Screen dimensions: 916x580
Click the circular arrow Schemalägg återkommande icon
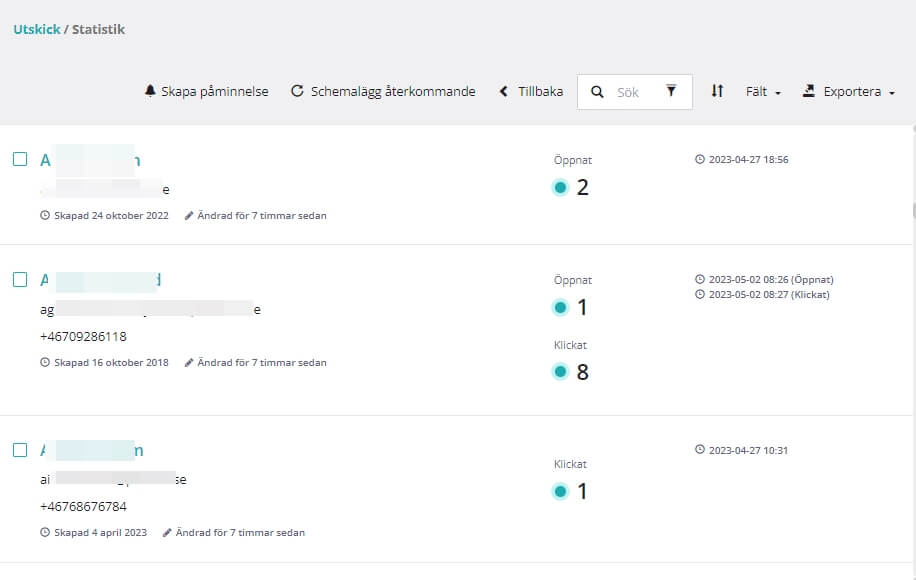click(297, 91)
